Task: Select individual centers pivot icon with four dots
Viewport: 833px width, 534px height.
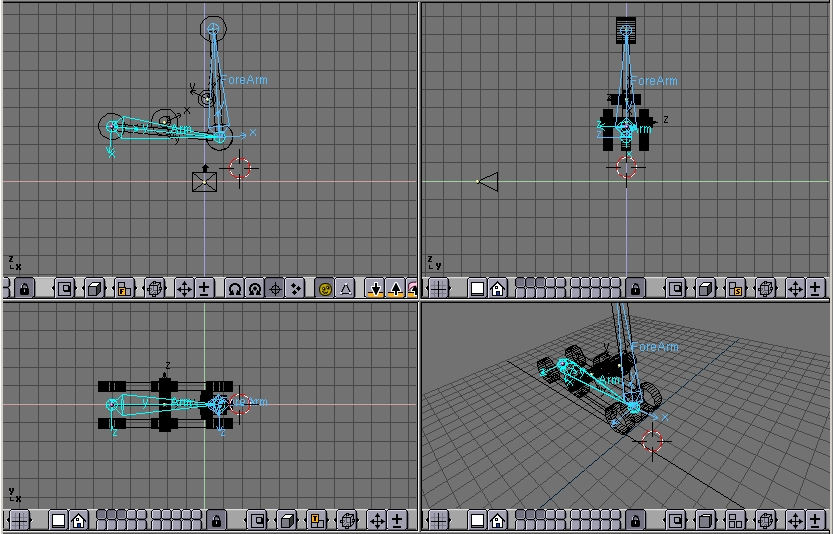Action: coord(296,288)
